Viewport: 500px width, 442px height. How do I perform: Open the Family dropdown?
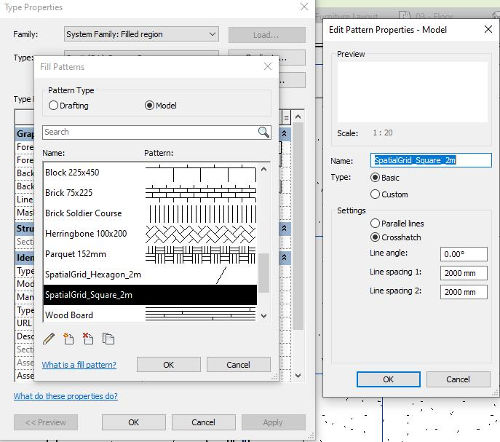[141, 34]
